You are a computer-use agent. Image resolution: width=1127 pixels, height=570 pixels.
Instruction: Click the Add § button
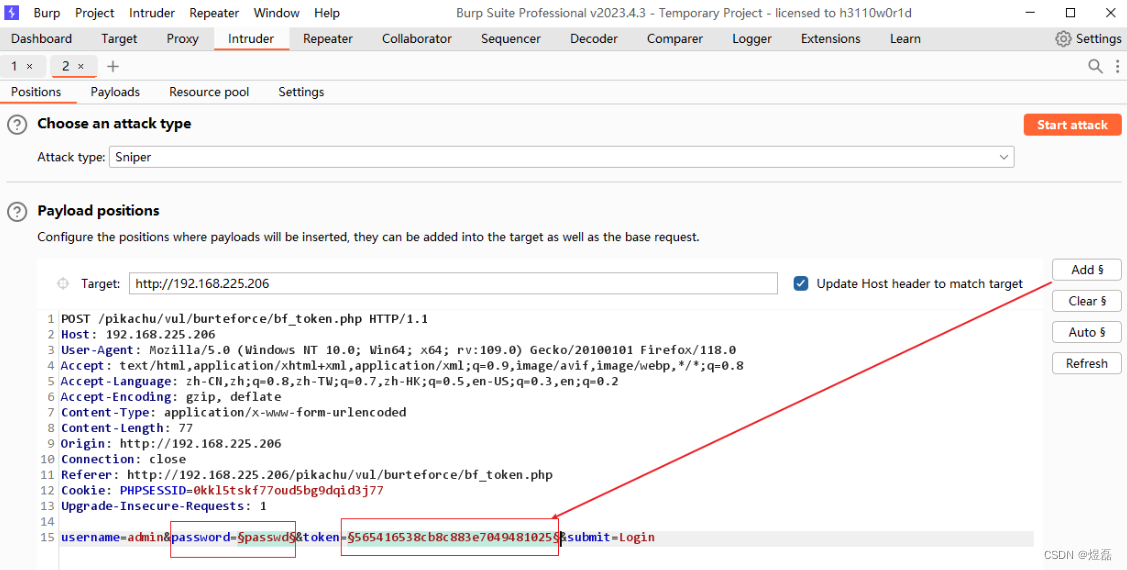pyautogui.click(x=1087, y=270)
